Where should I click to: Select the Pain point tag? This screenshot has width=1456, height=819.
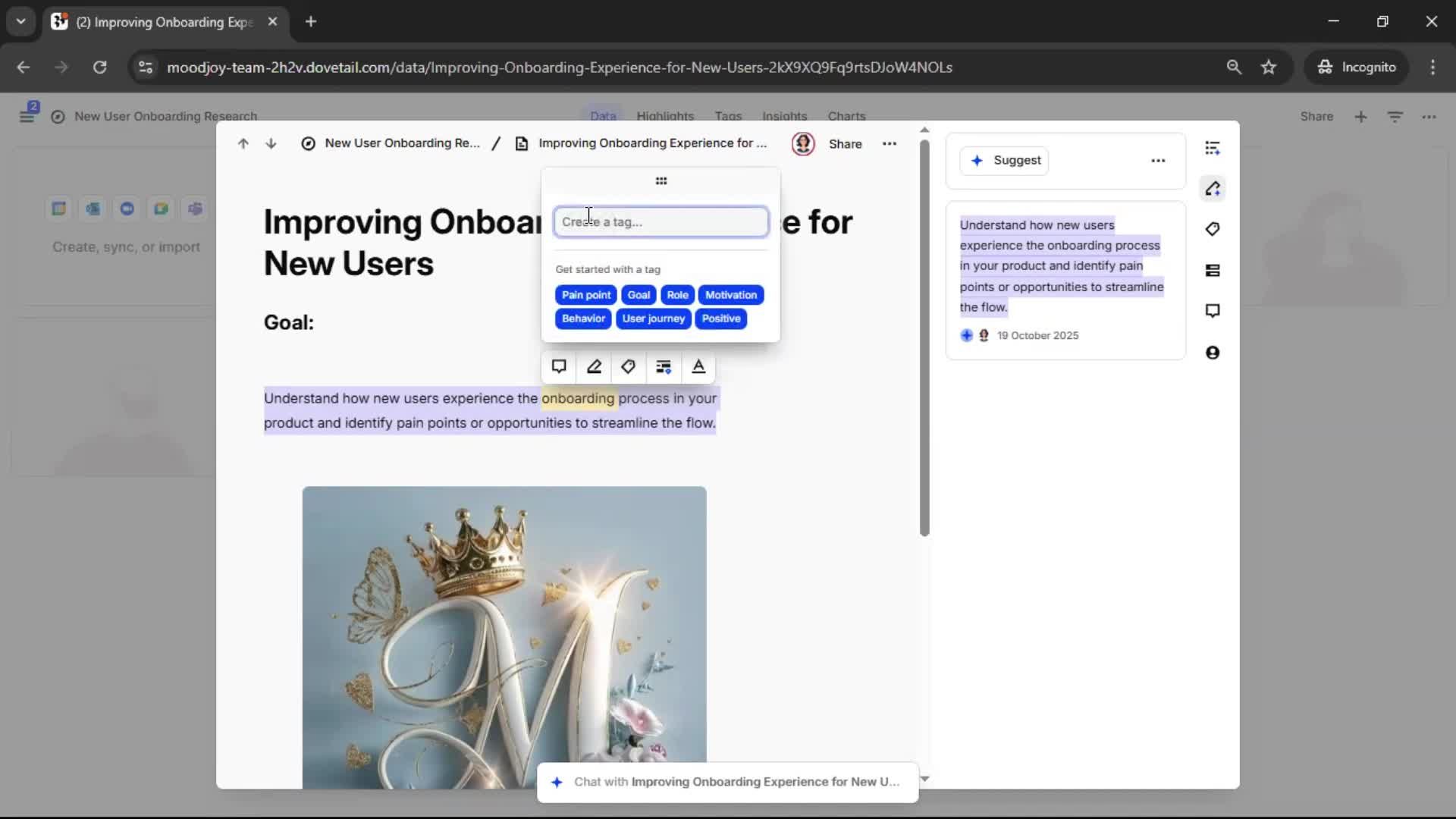[585, 295]
